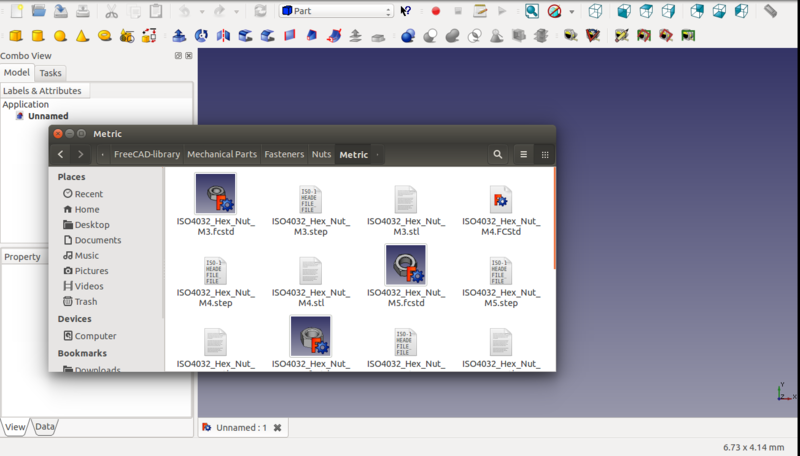This screenshot has height=456, width=800.
Task: Select the Unnamed document in tree
Action: click(x=48, y=116)
